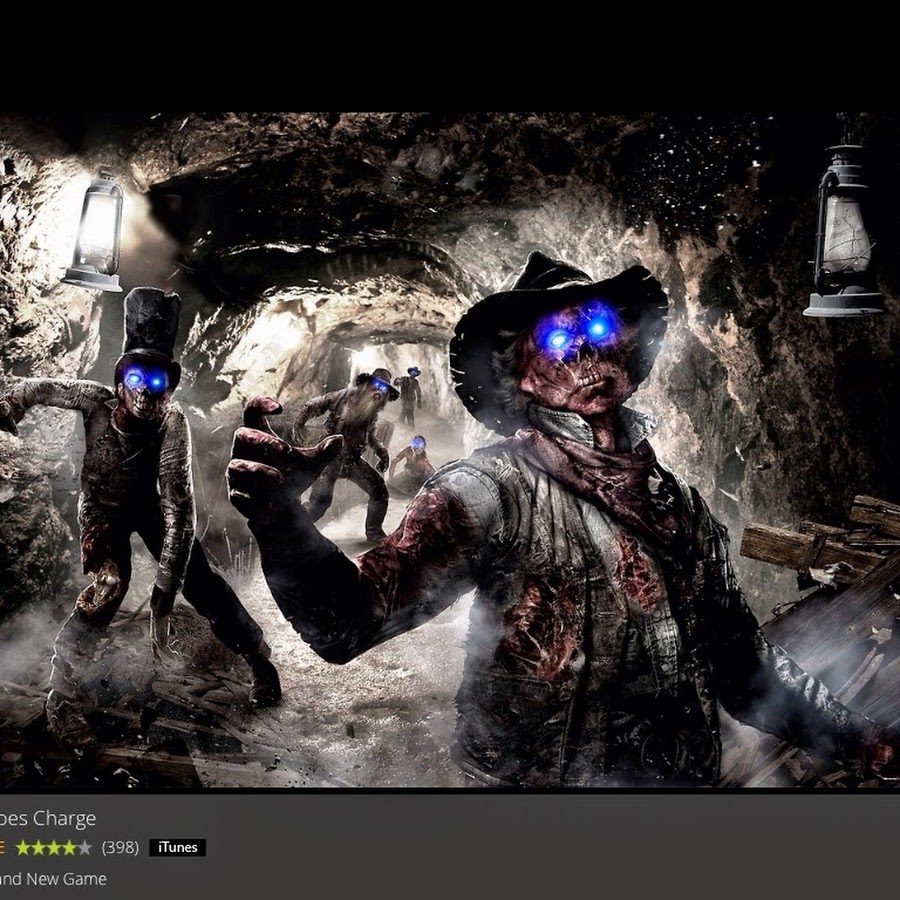Click the hanging lantern on the left
This screenshot has width=900, height=900.
94,230
